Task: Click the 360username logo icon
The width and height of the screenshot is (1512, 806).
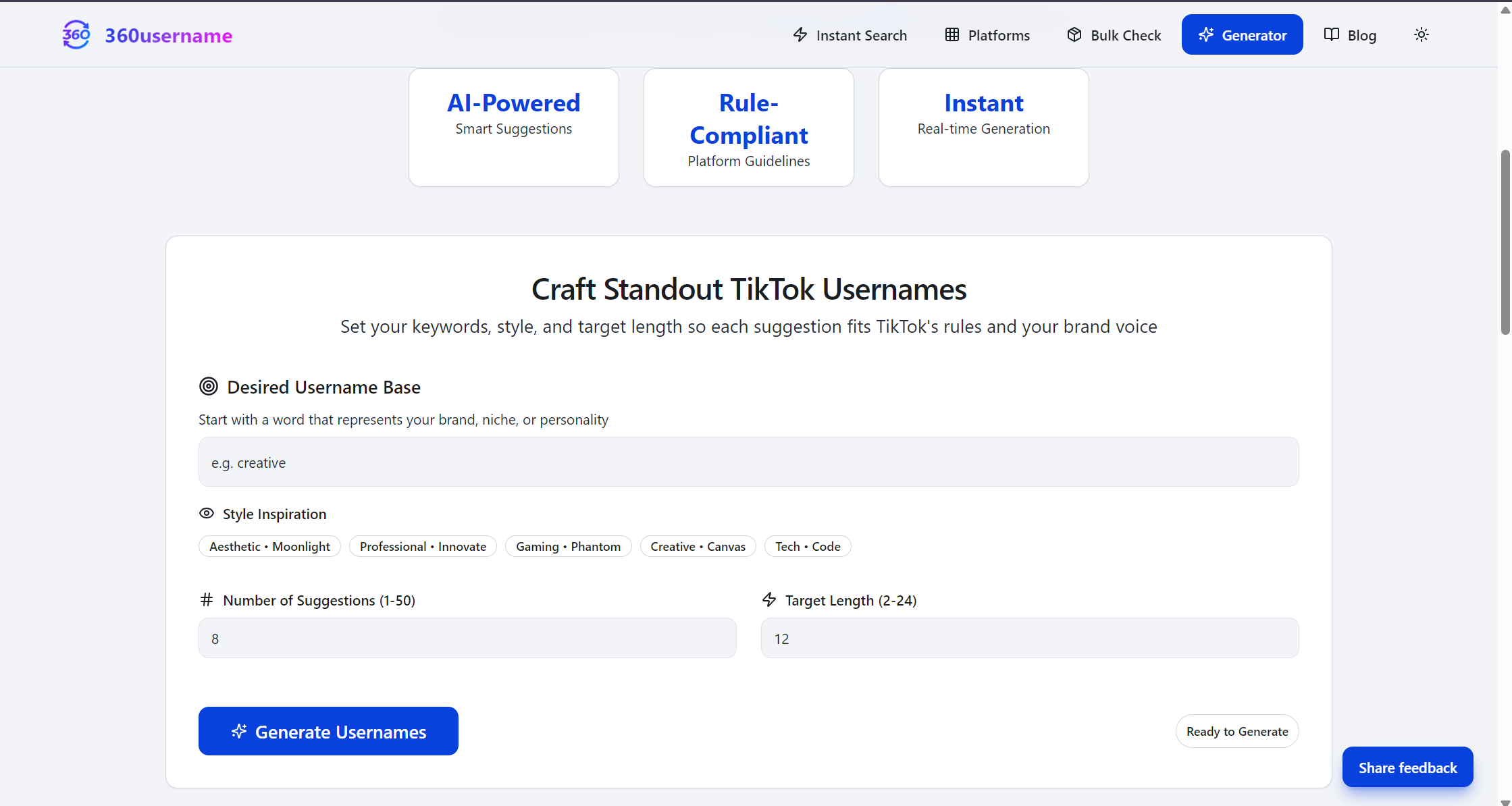Action: pos(76,34)
